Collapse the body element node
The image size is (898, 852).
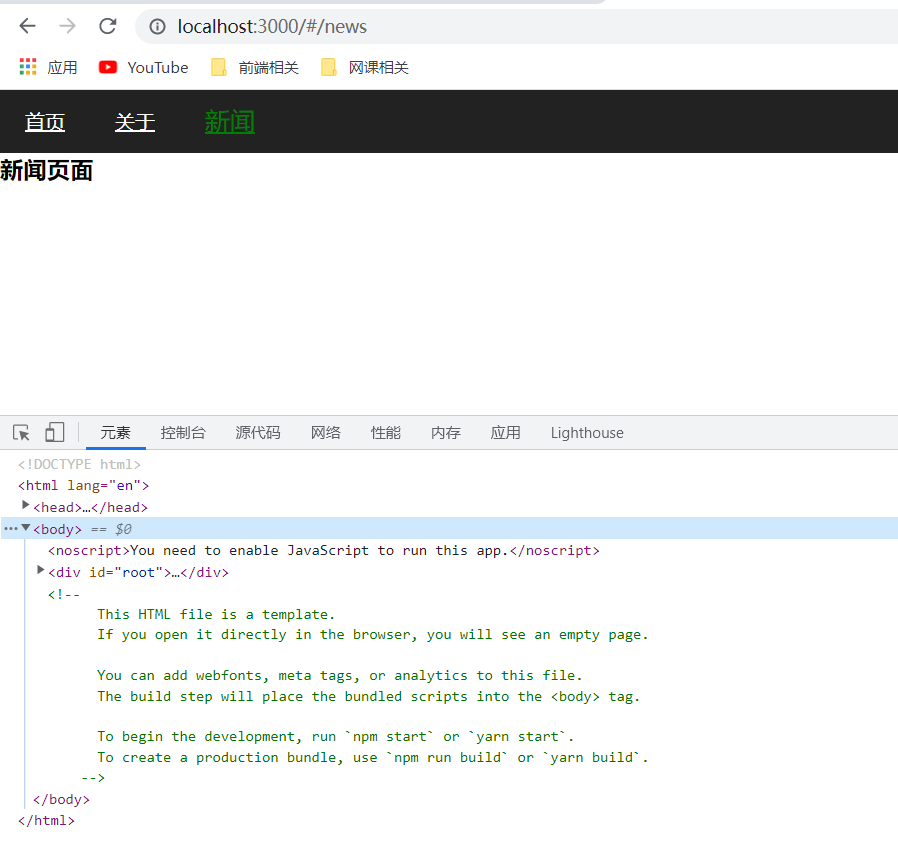[25, 528]
